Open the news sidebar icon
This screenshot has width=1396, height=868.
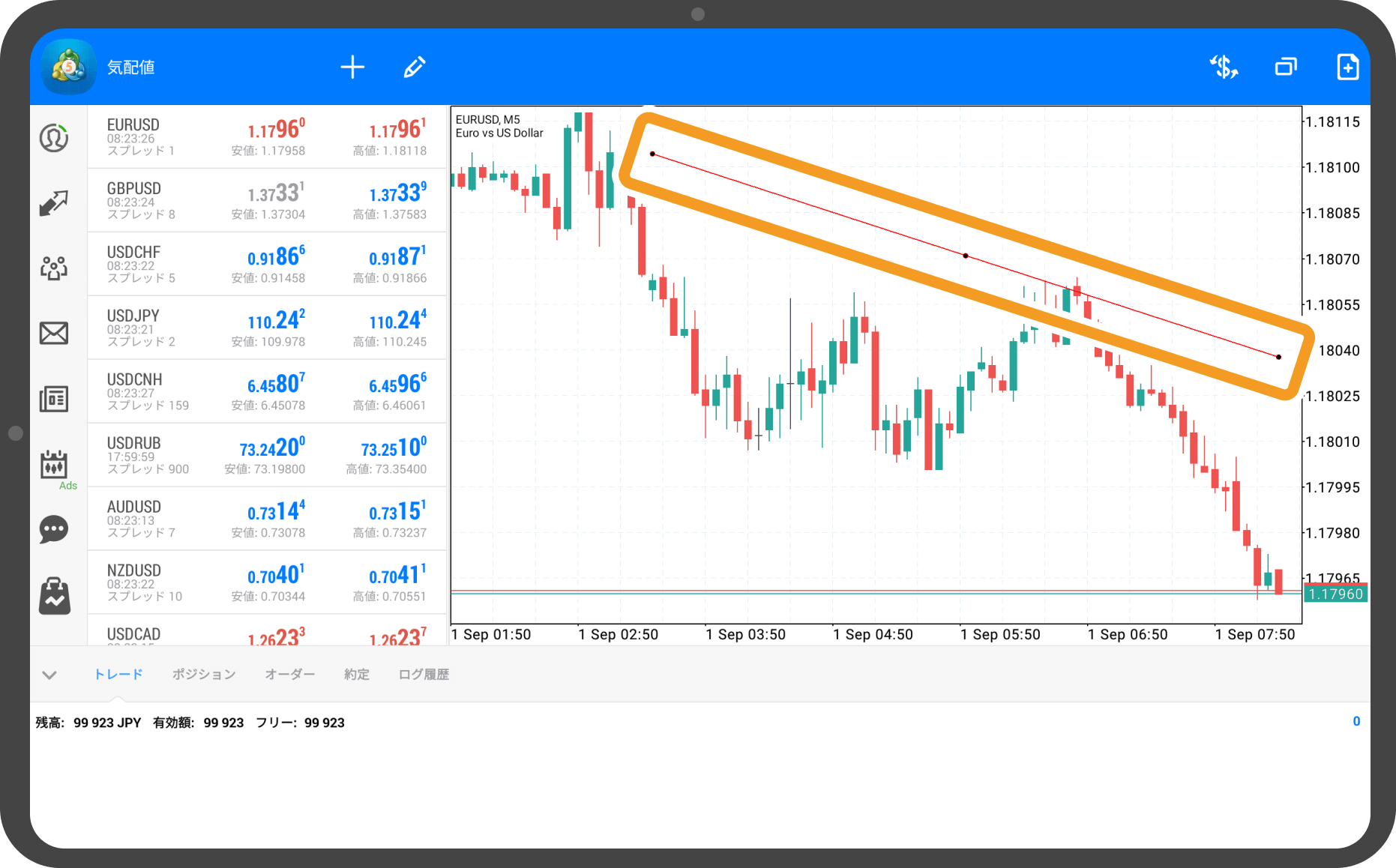click(x=54, y=399)
